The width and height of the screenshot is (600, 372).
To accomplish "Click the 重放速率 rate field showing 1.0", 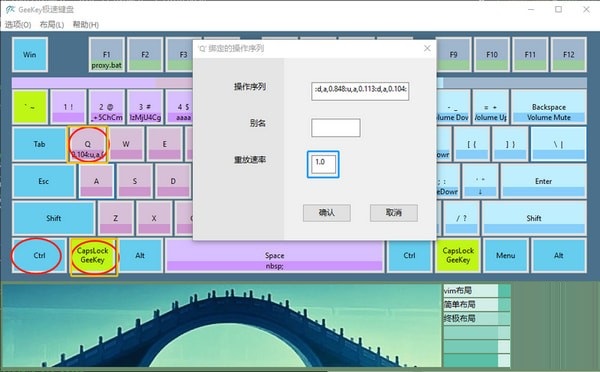I will click(x=323, y=164).
